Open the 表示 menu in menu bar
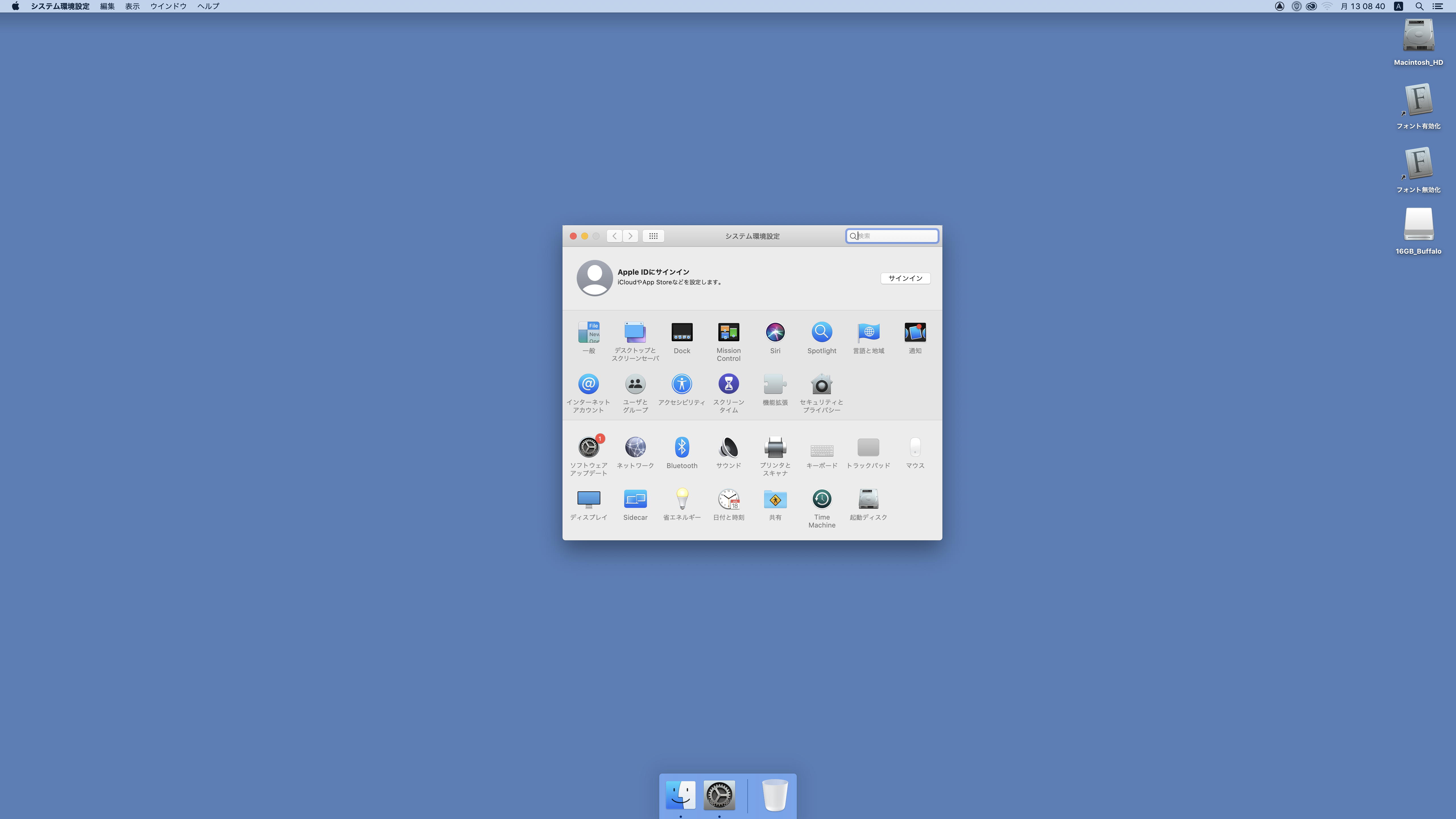This screenshot has width=1456, height=819. (132, 6)
